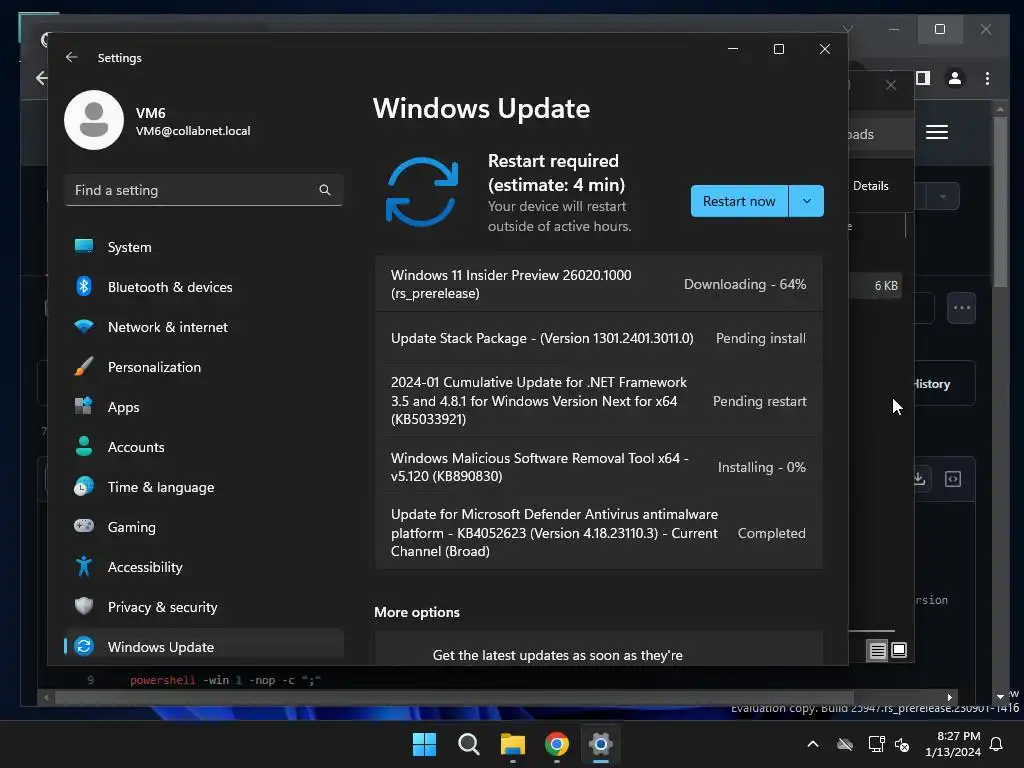Click the download icon in background page
The height and width of the screenshot is (768, 1024).
coord(919,479)
